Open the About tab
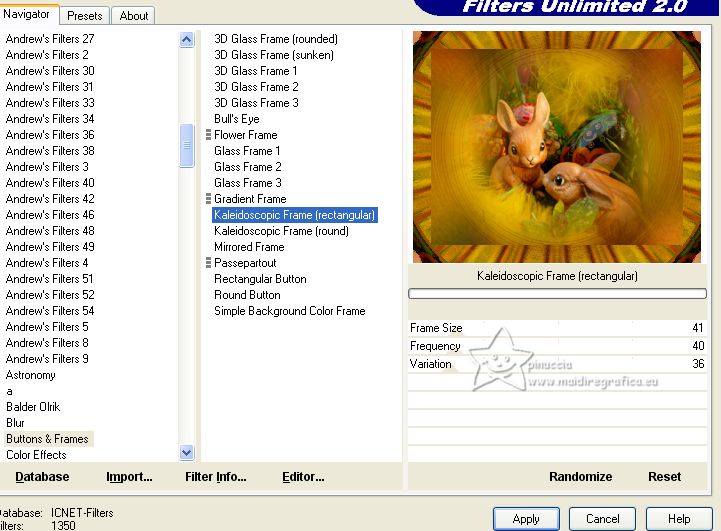This screenshot has width=721, height=531. pyautogui.click(x=134, y=16)
